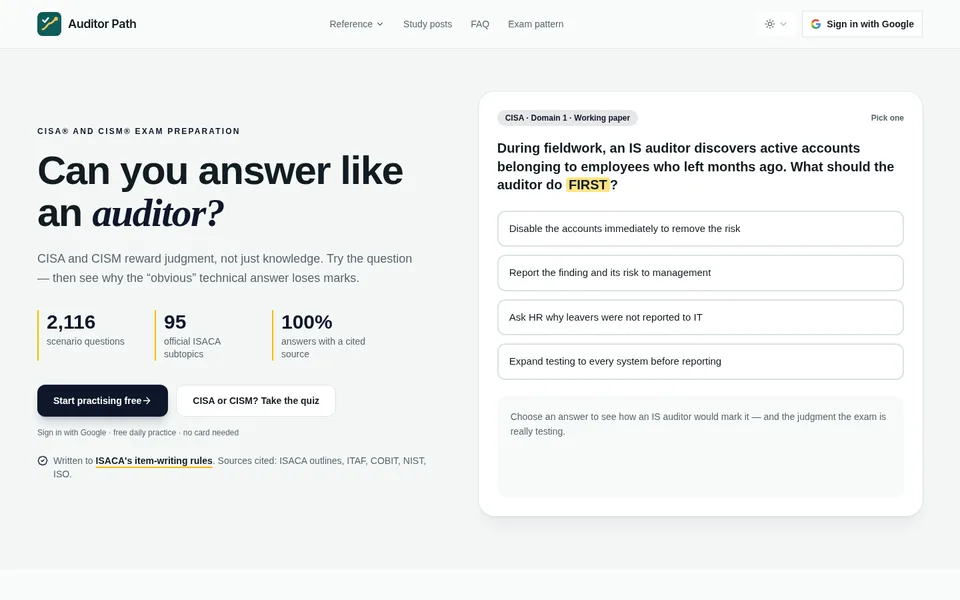Click the arrow in Start practising free
The width and height of the screenshot is (960, 600).
[x=147, y=400]
